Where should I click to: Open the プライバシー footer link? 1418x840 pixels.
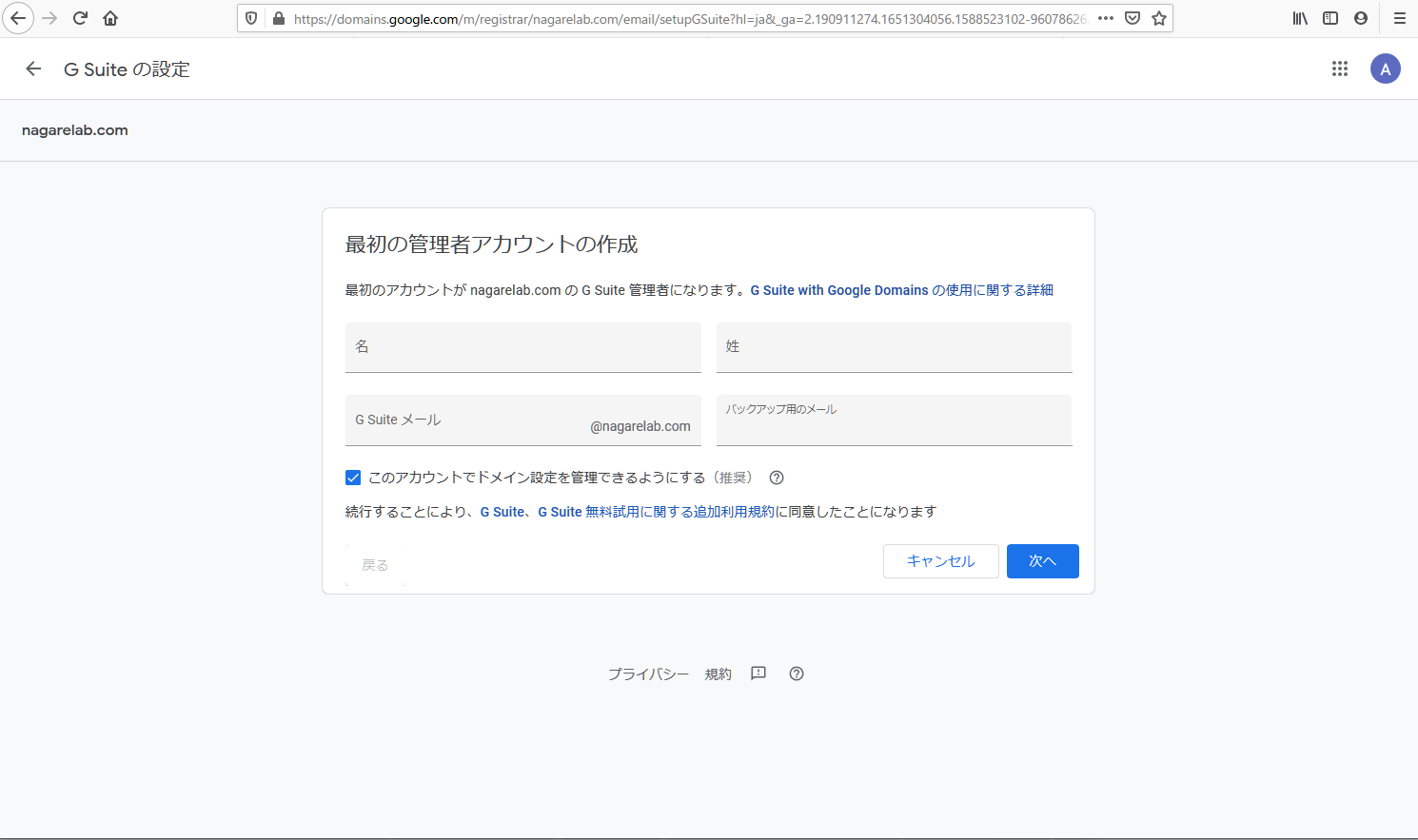click(648, 674)
